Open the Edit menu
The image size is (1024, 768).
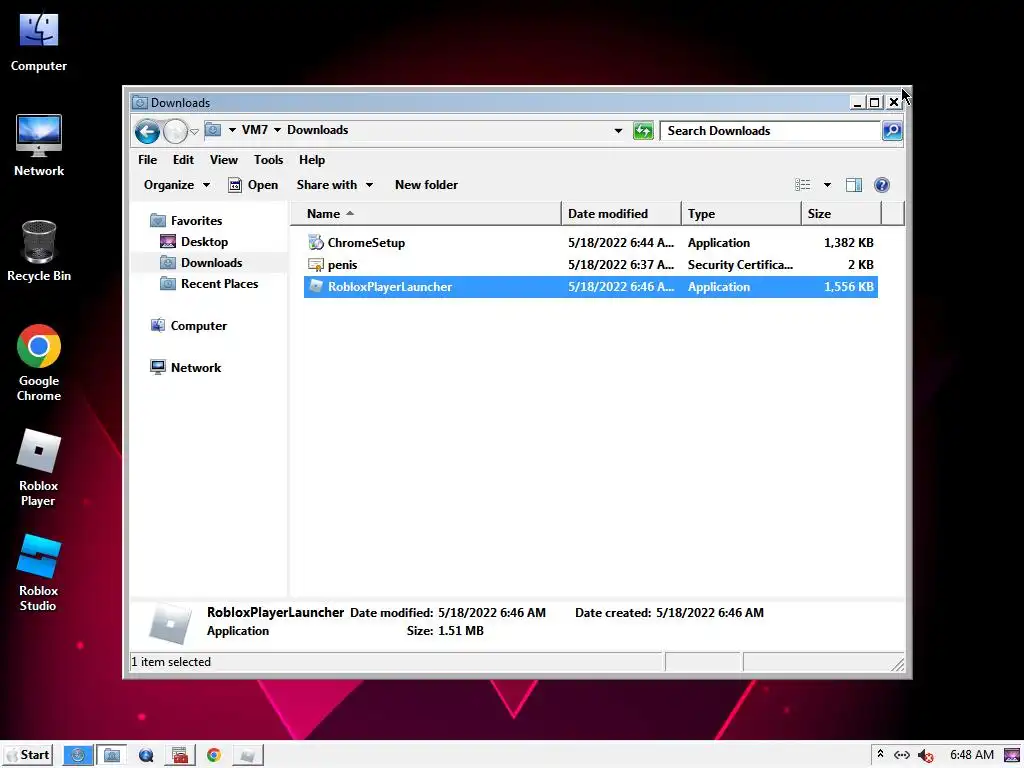pyautogui.click(x=184, y=160)
